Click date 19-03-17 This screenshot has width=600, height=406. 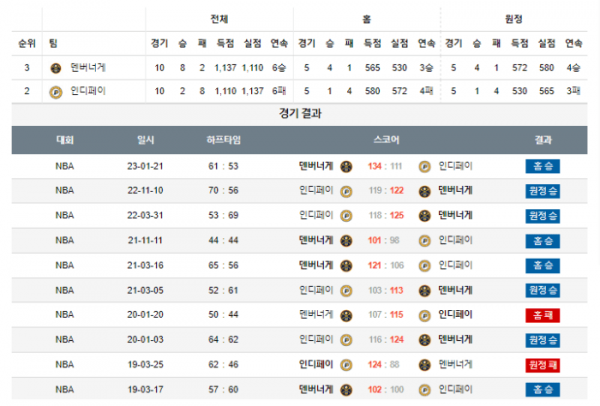point(145,390)
